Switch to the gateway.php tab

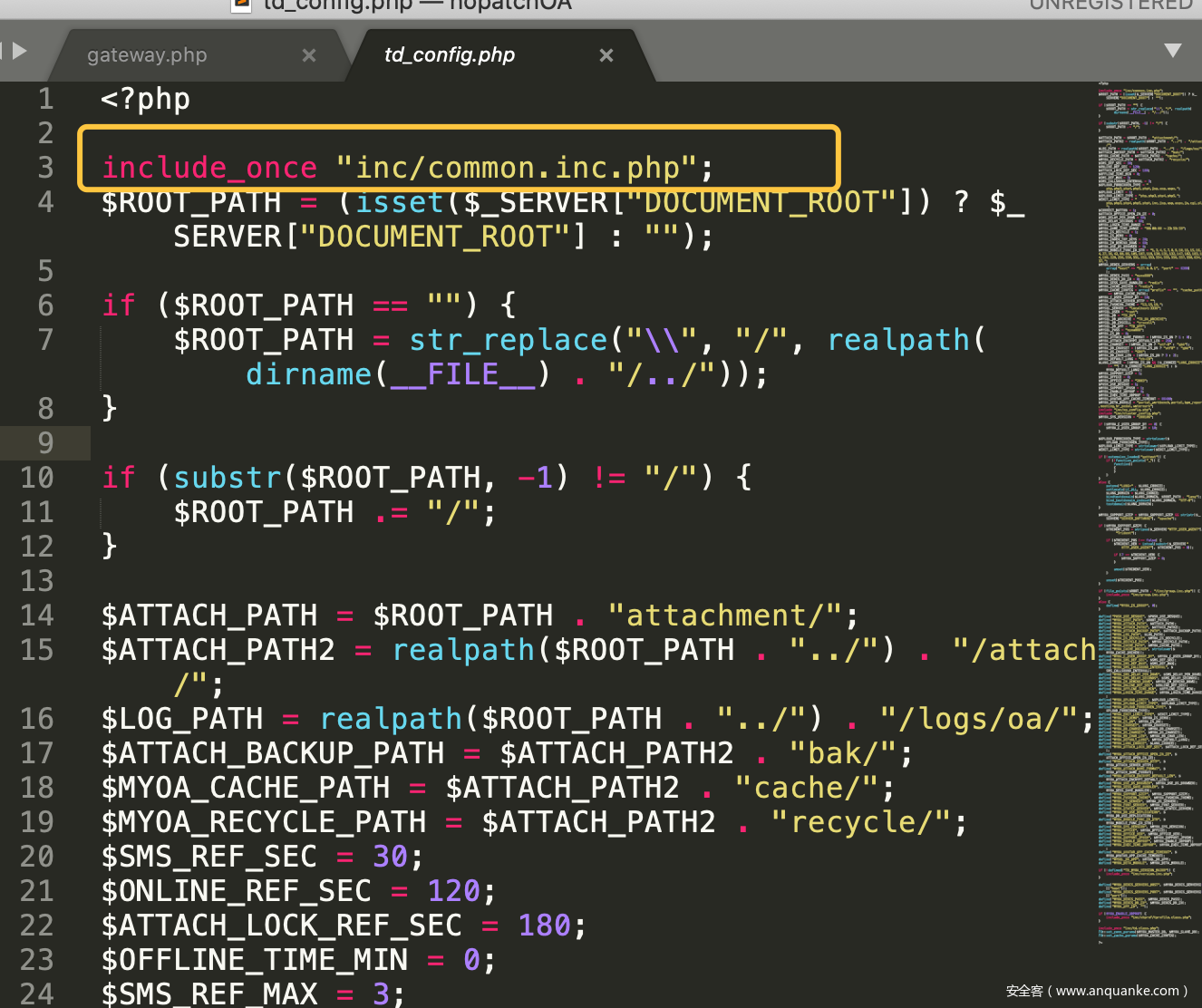point(147,55)
